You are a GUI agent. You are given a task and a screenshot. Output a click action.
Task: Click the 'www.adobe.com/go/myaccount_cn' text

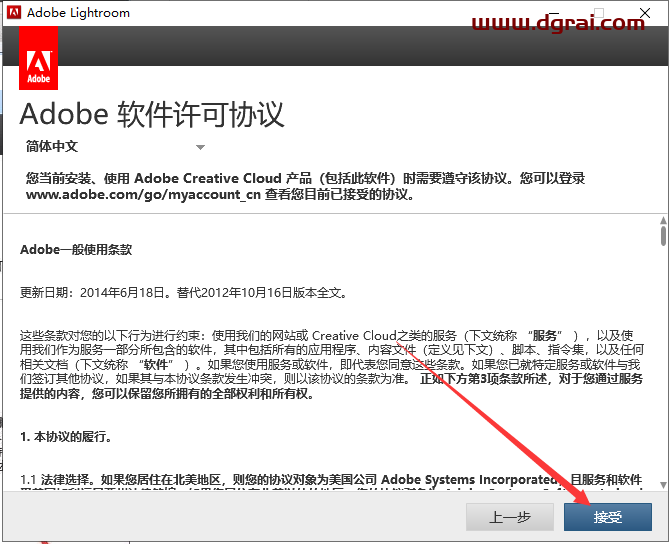pyautogui.click(x=143, y=195)
